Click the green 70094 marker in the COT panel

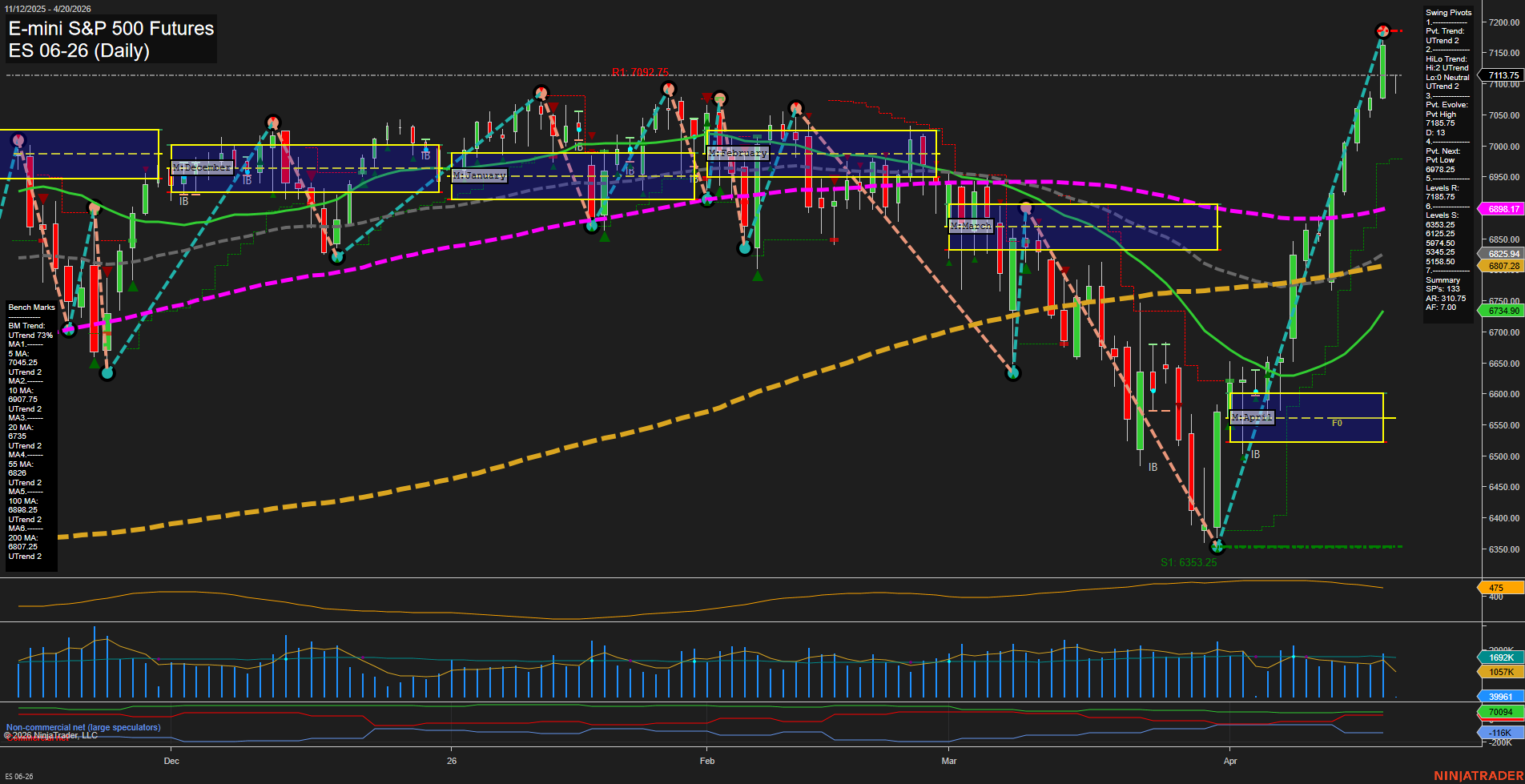[x=1499, y=710]
